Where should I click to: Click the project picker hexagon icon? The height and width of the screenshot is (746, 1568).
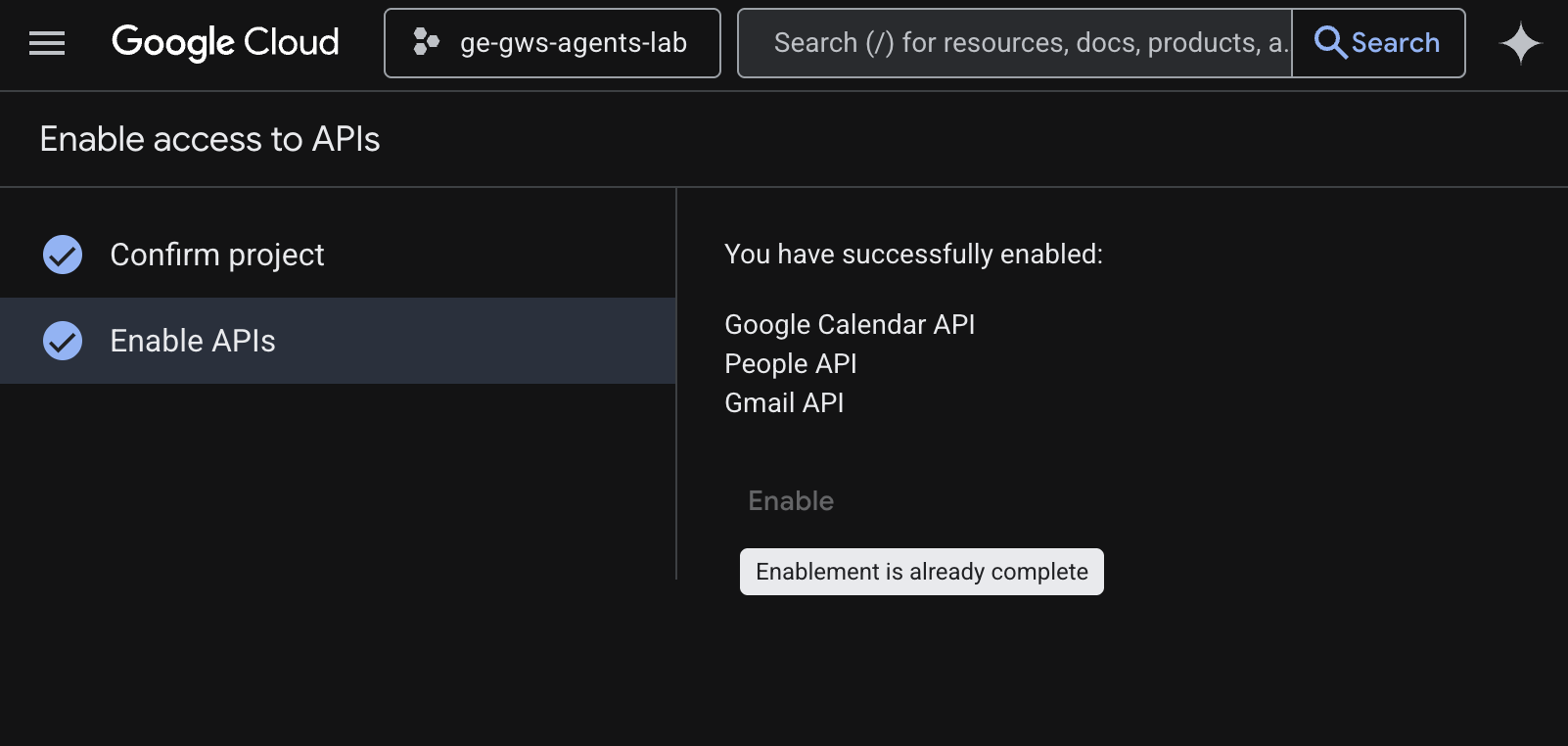point(426,42)
